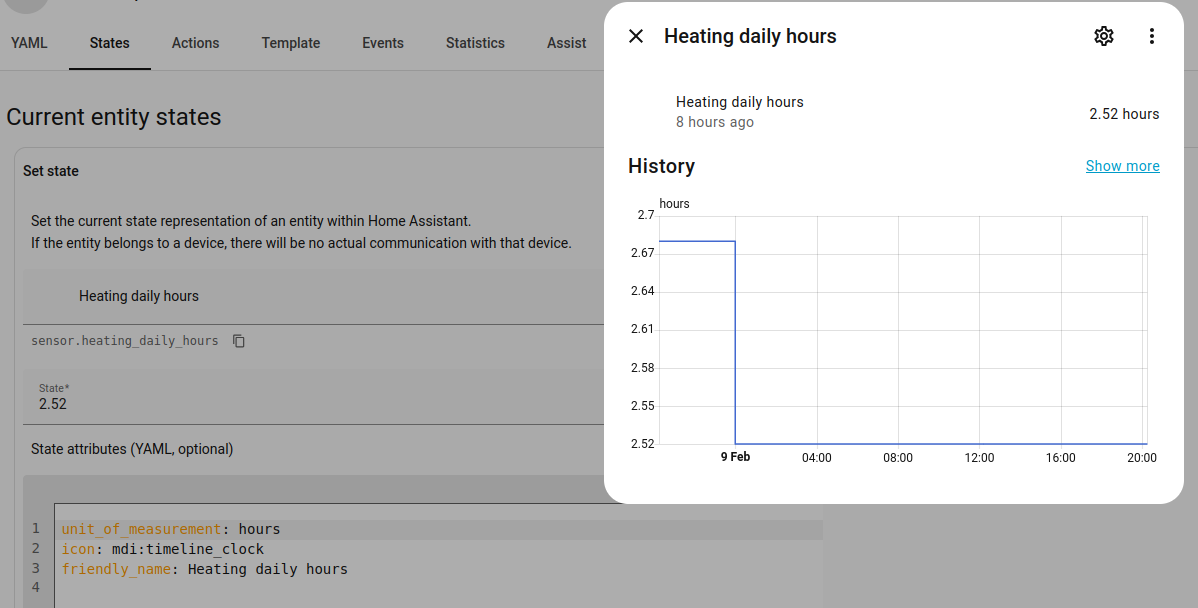Open the dialog's three-dot overflow menu
The width and height of the screenshot is (1198, 608).
tap(1151, 37)
